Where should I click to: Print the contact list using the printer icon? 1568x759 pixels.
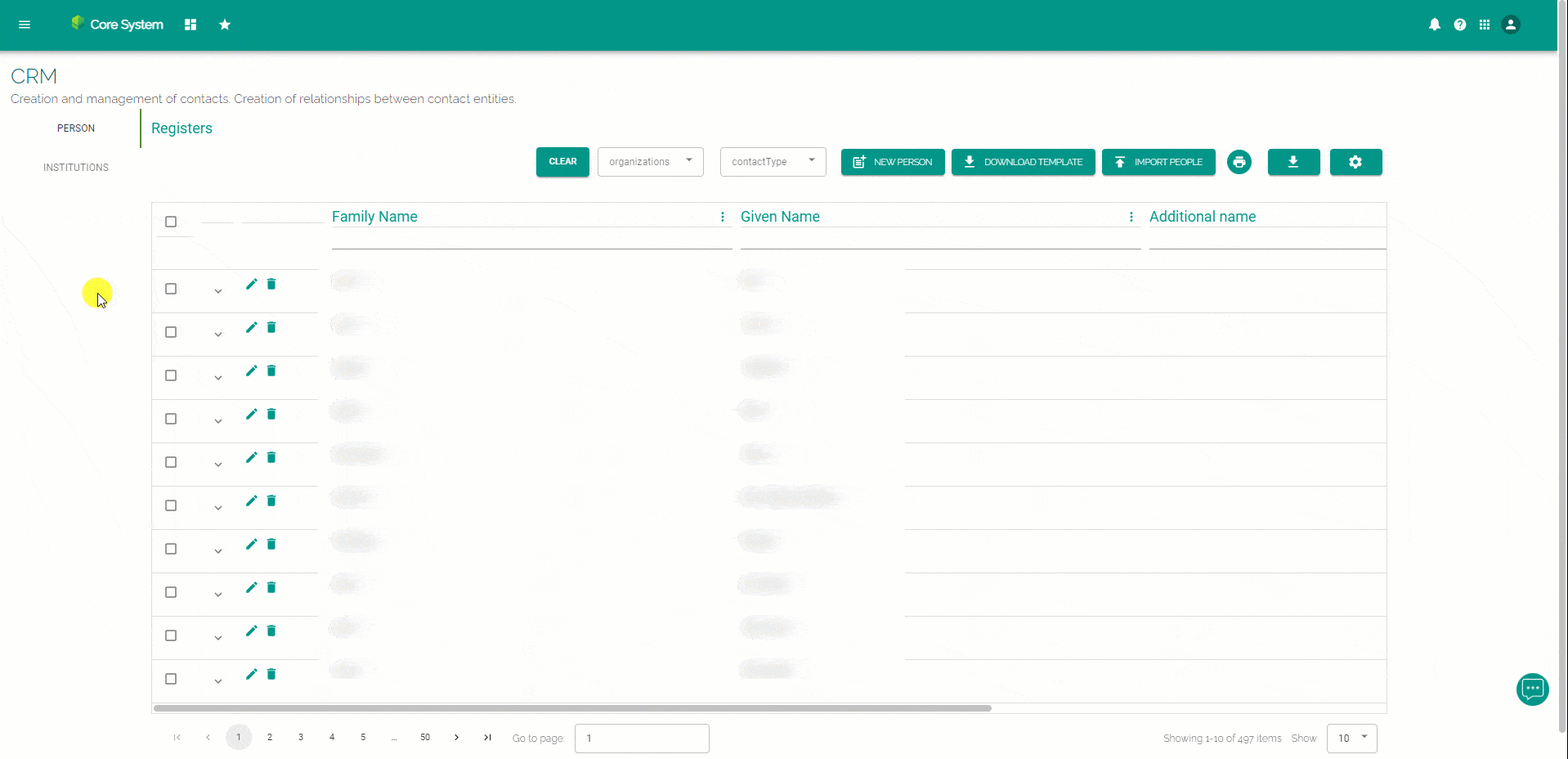1239,162
